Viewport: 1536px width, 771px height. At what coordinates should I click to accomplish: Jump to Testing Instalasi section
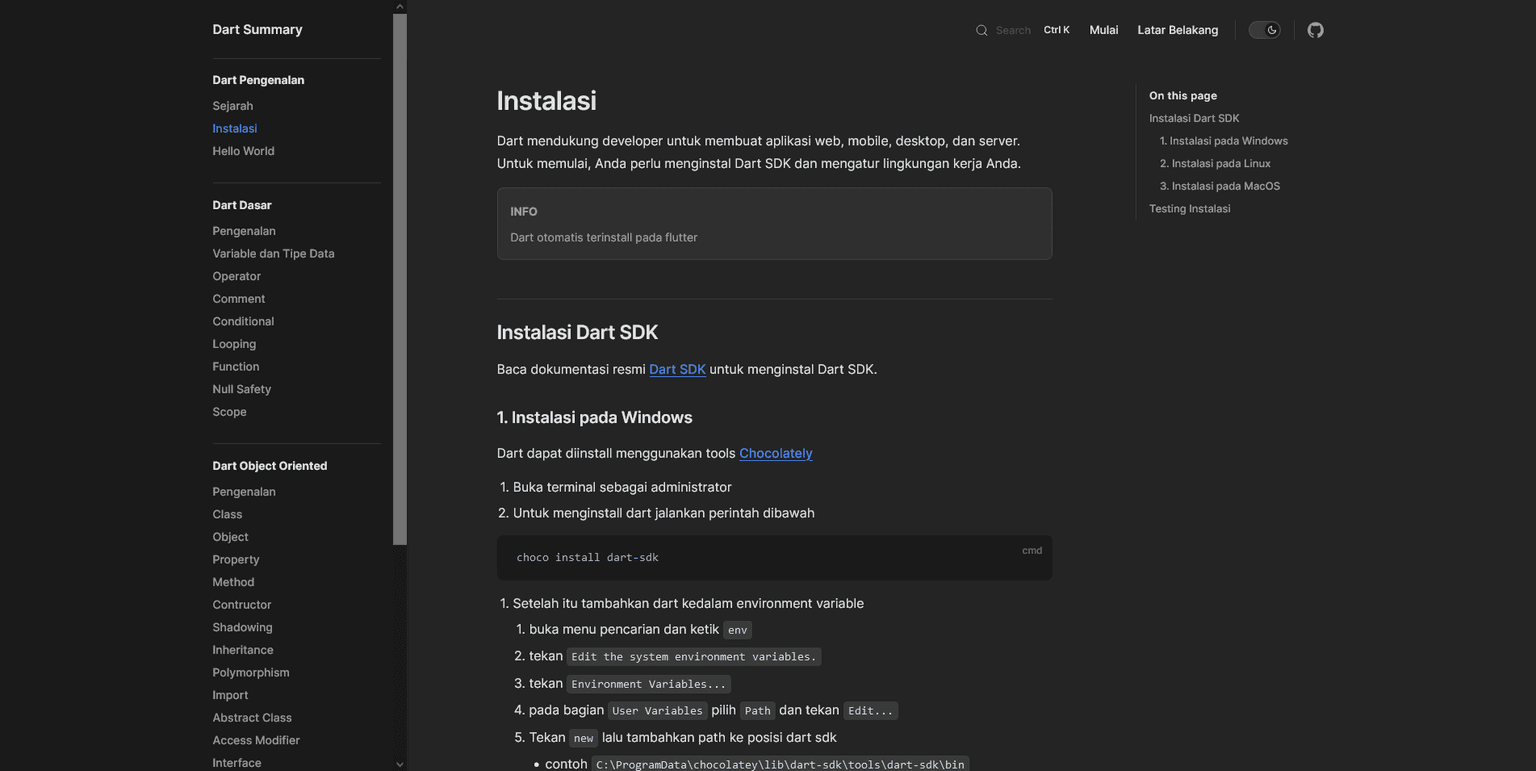[1189, 209]
